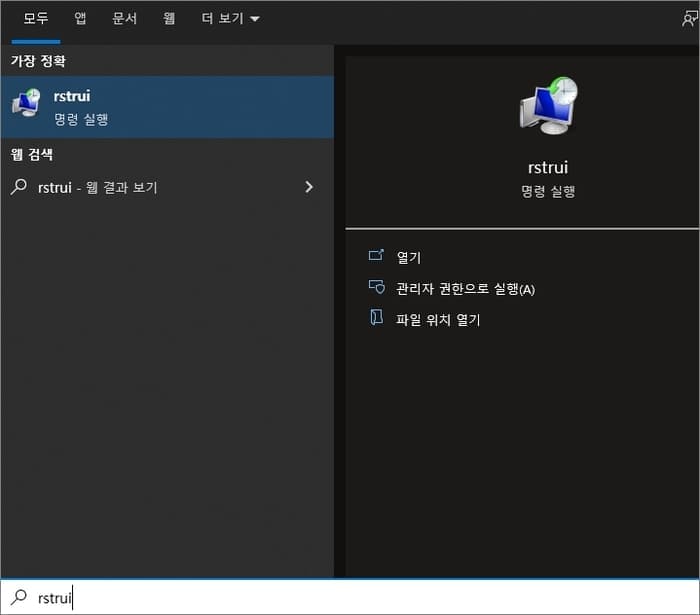This screenshot has height=615, width=700.
Task: Click rstrui title in the preview pane
Action: coord(548,167)
